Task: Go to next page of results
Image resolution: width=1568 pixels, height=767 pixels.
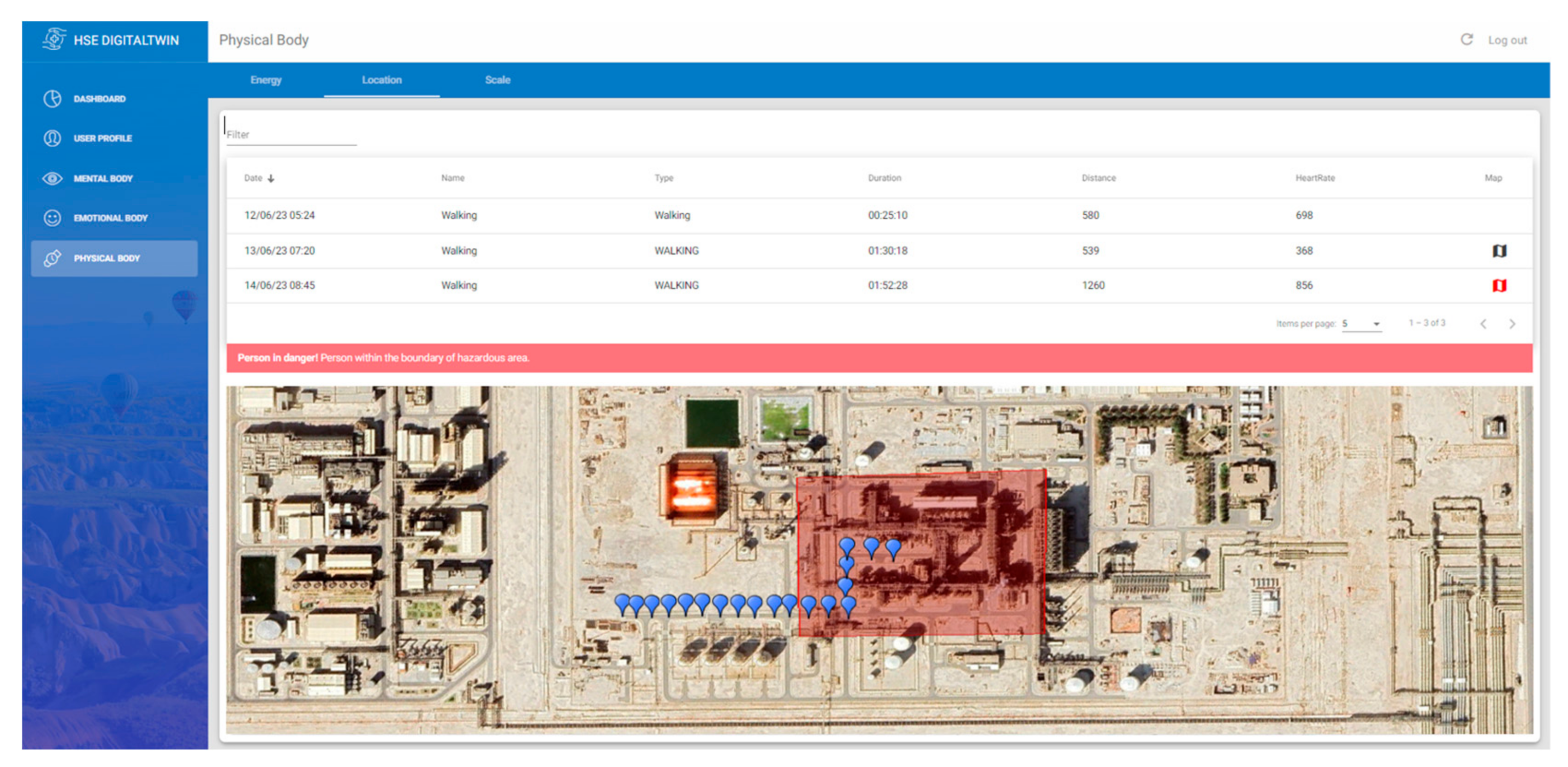Action: coord(1512,324)
